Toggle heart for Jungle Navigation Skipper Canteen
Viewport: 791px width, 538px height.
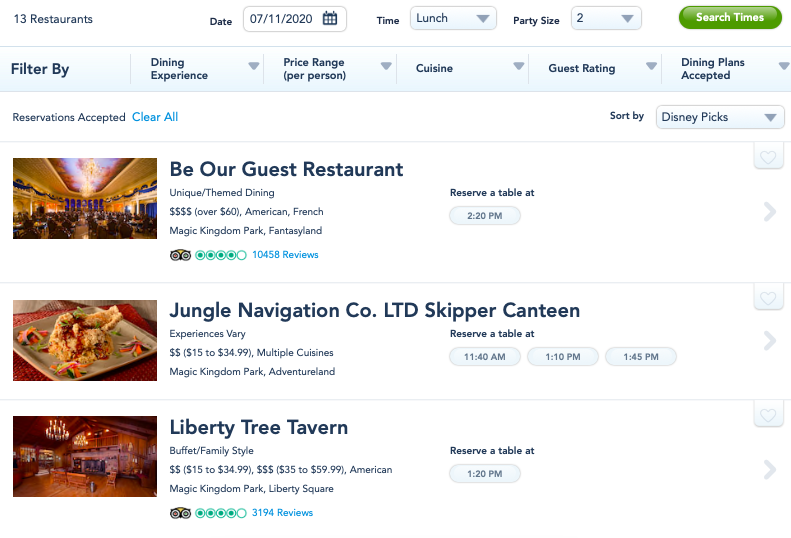point(768,298)
